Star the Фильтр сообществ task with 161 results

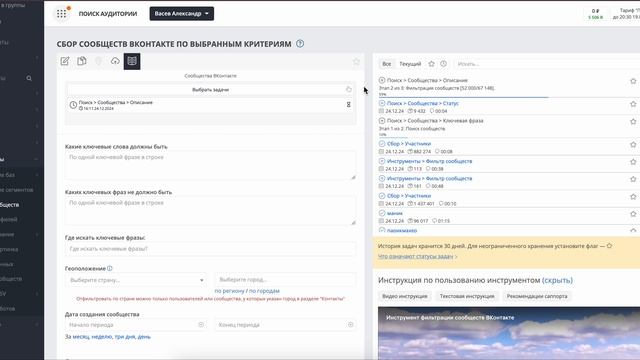tap(633, 179)
